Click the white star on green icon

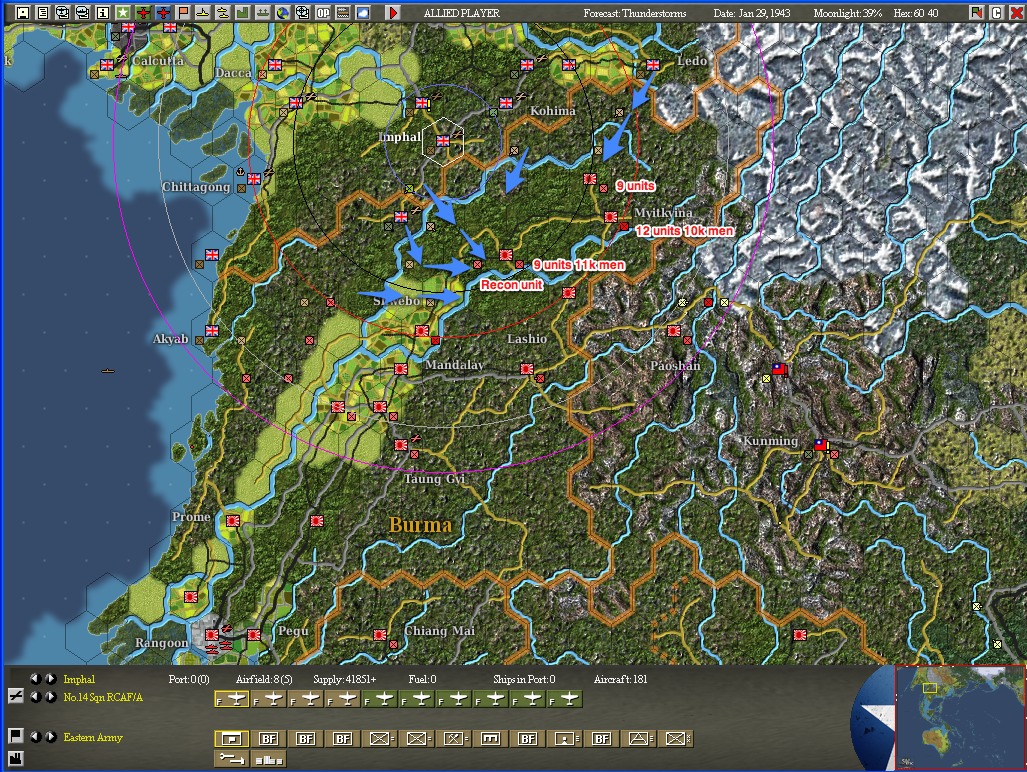coord(122,13)
